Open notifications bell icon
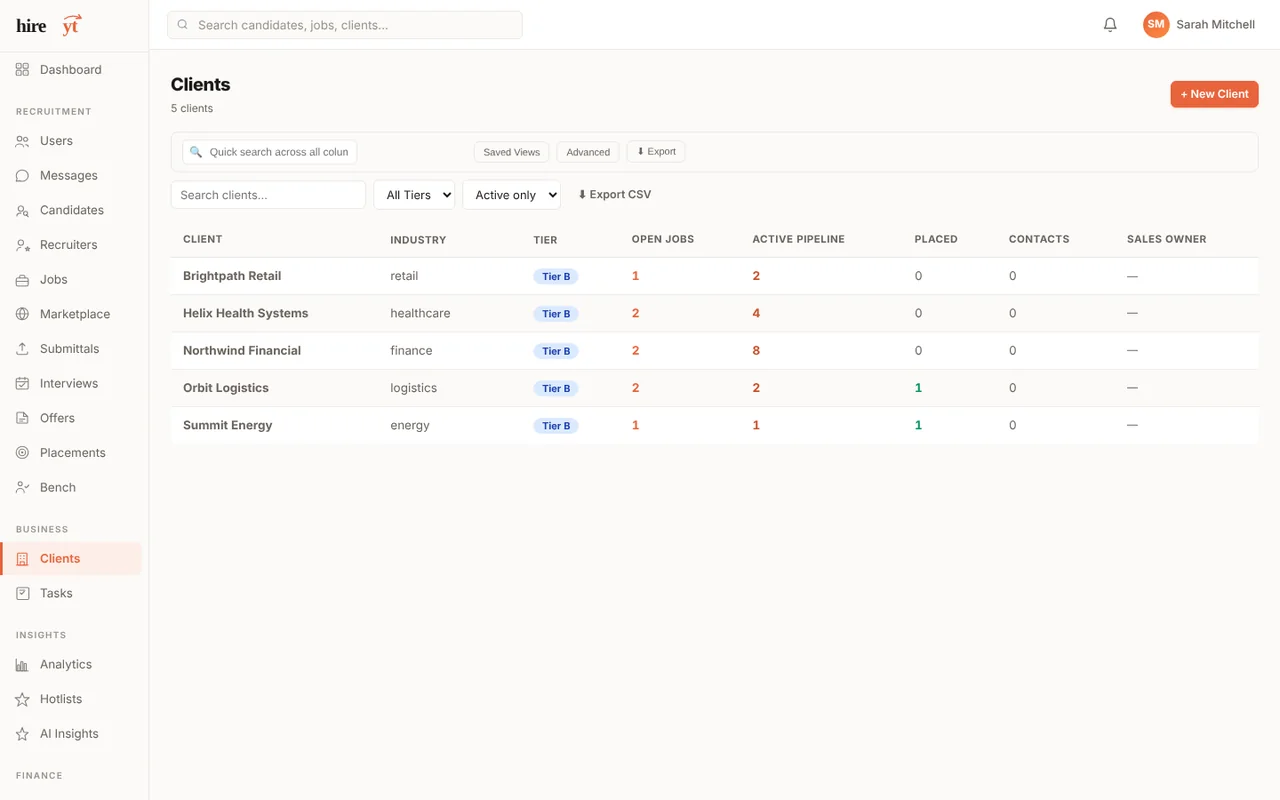The width and height of the screenshot is (1280, 800). [x=1110, y=25]
